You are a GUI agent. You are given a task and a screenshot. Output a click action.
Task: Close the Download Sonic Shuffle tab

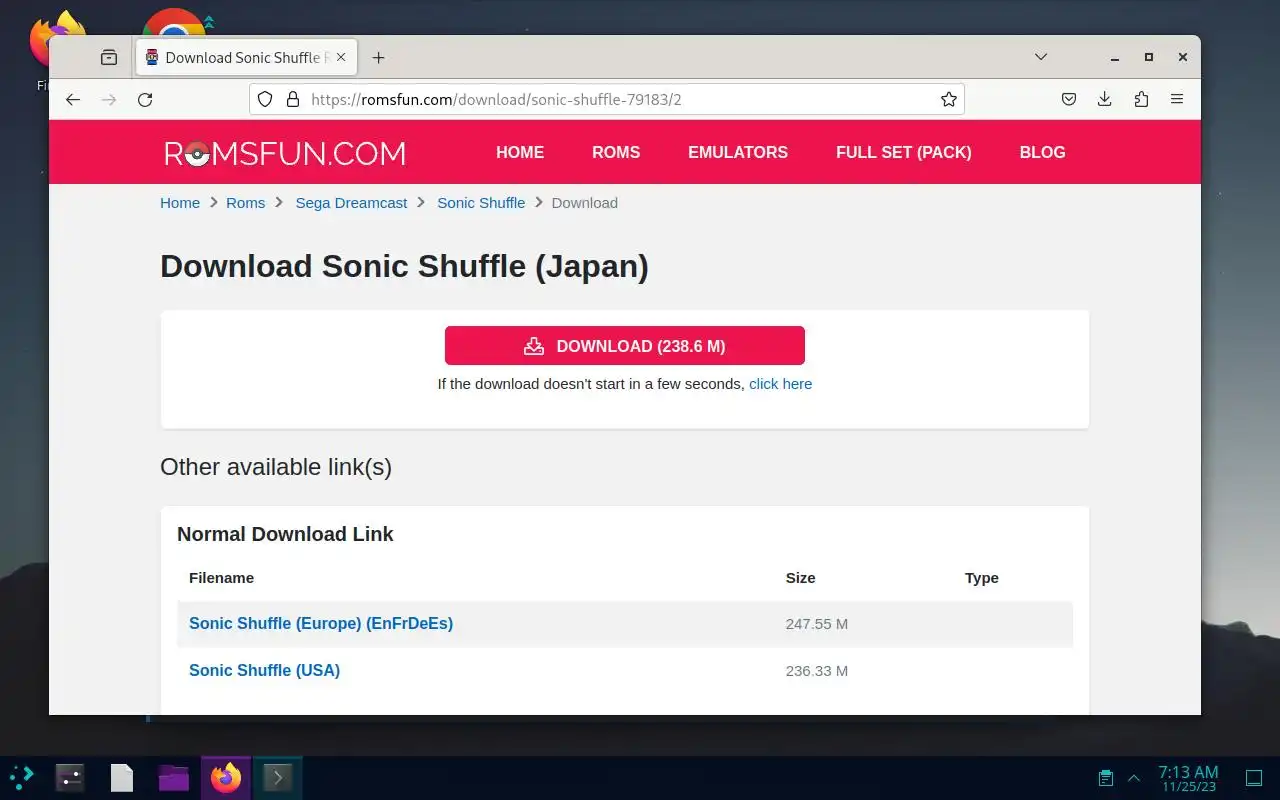(x=341, y=57)
